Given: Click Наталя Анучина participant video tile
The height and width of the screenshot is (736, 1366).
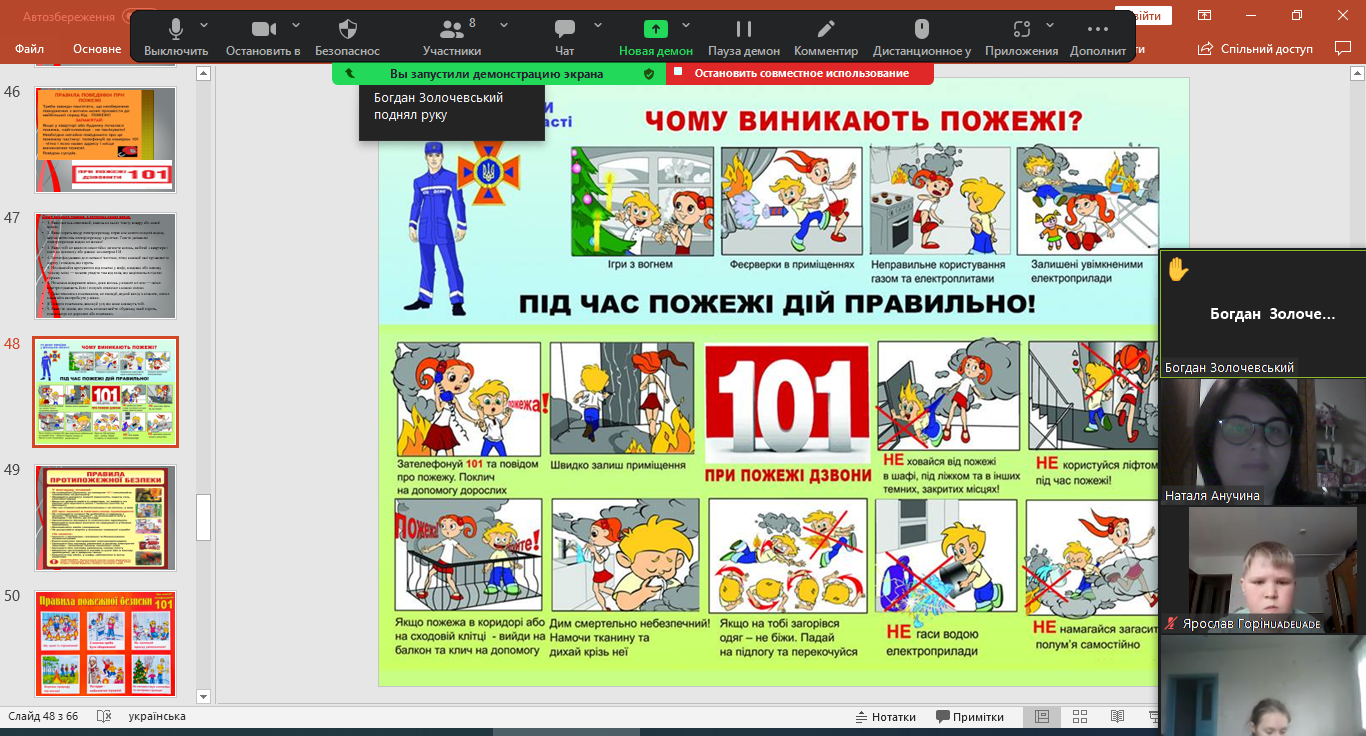Looking at the screenshot, I should click(1262, 441).
